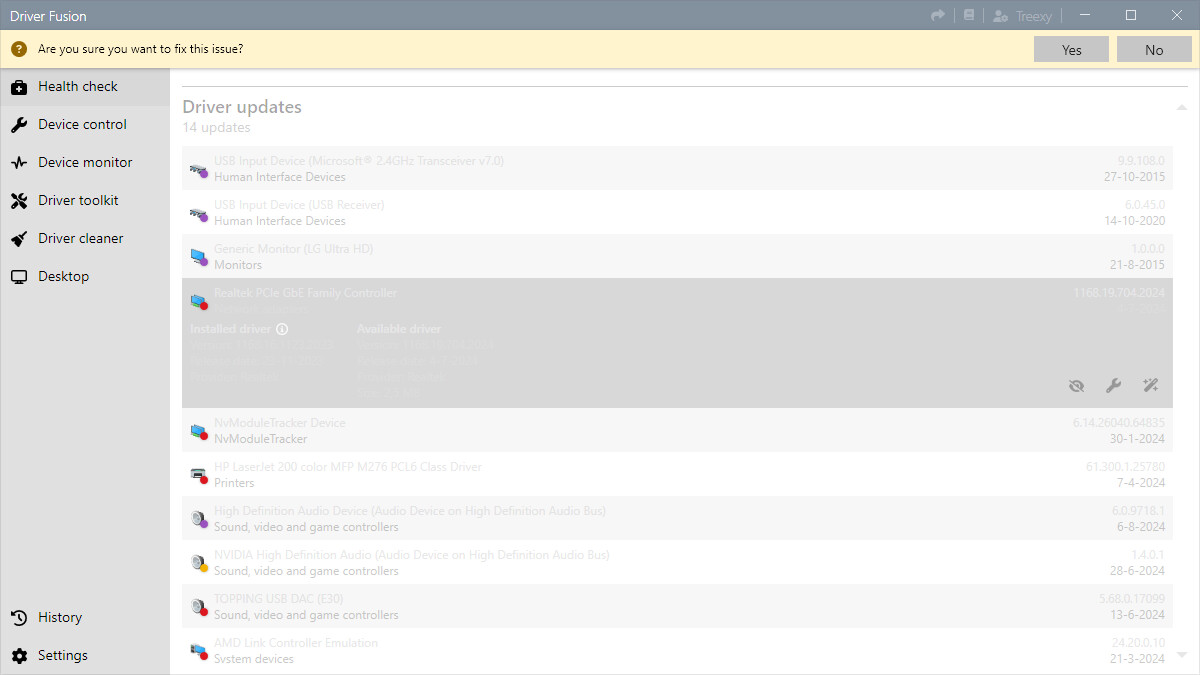
Task: Select Driver cleaner in the sidebar
Action: click(x=84, y=239)
